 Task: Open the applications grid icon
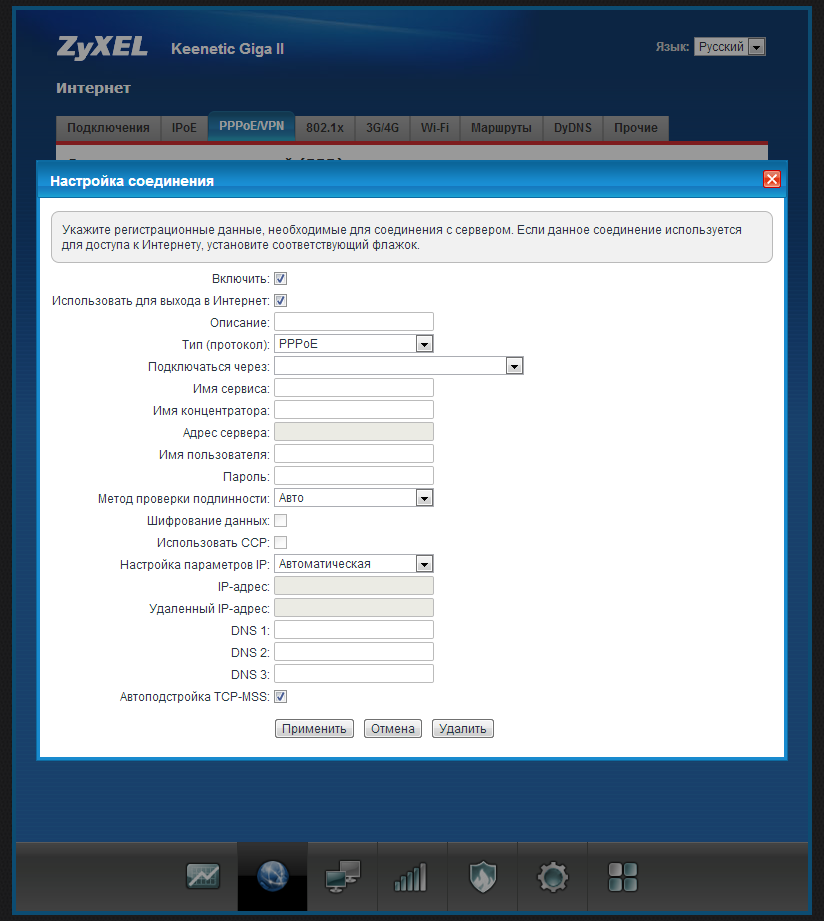pos(623,877)
